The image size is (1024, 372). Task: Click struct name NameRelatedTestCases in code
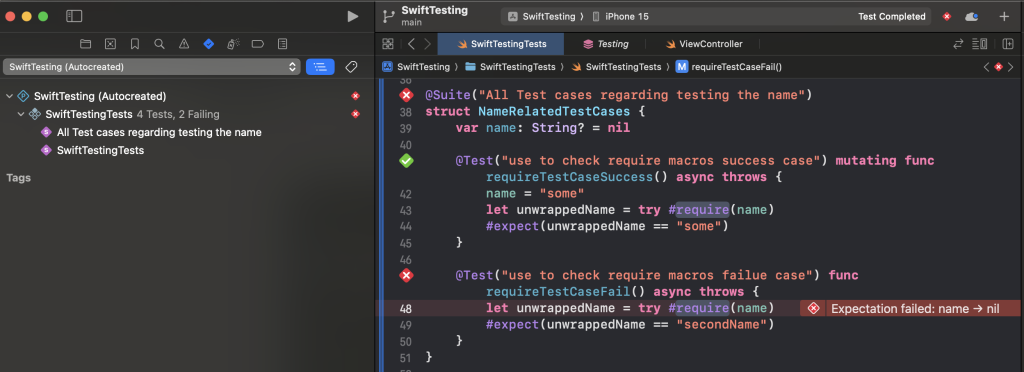pyautogui.click(x=554, y=112)
